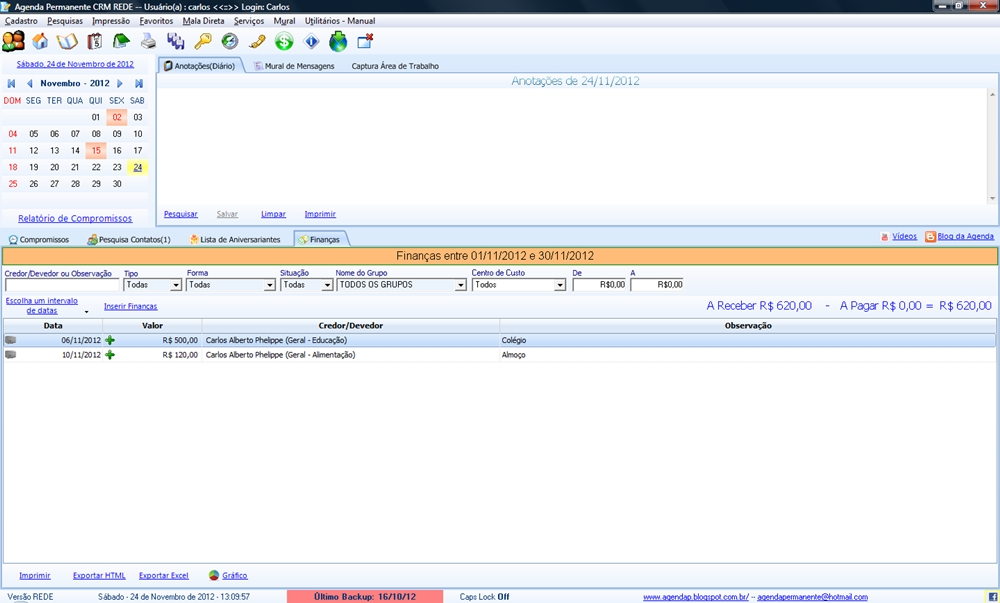This screenshot has width=1000, height=603.
Task: Switch to Captura Área de Trabalho tab
Action: click(x=395, y=66)
